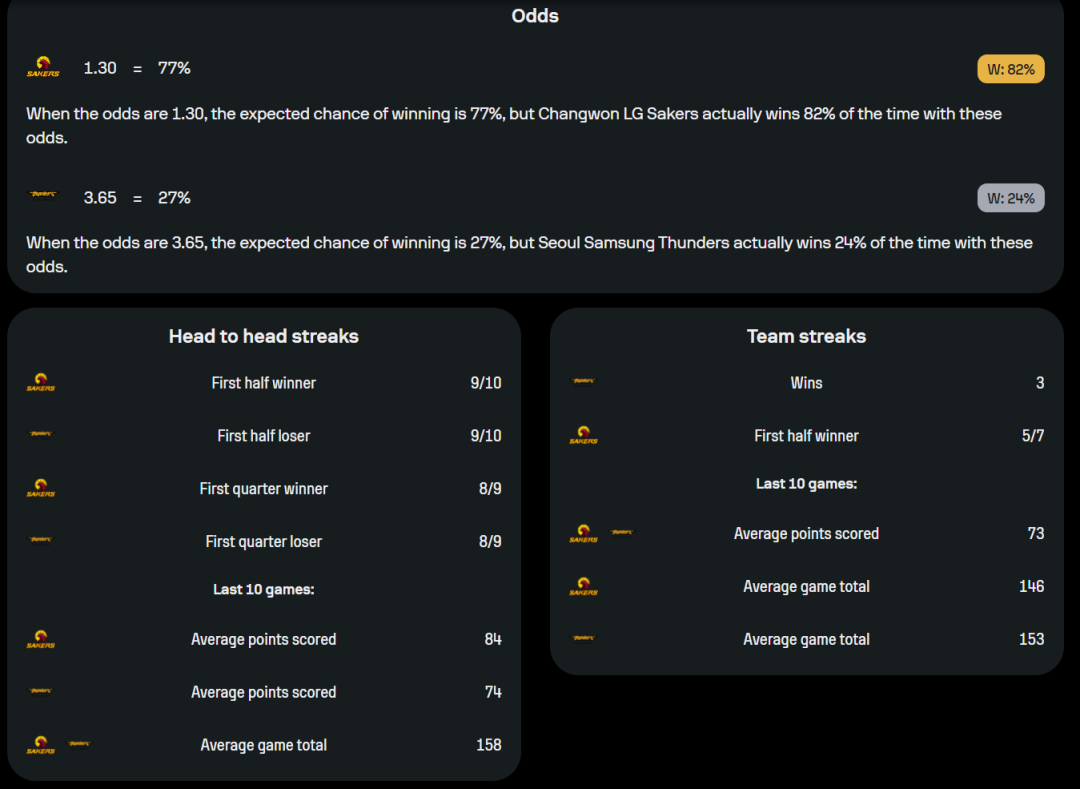This screenshot has width=1080, height=789.
Task: Click the Thunders logo on Average game total 153
Action: click(x=583, y=638)
